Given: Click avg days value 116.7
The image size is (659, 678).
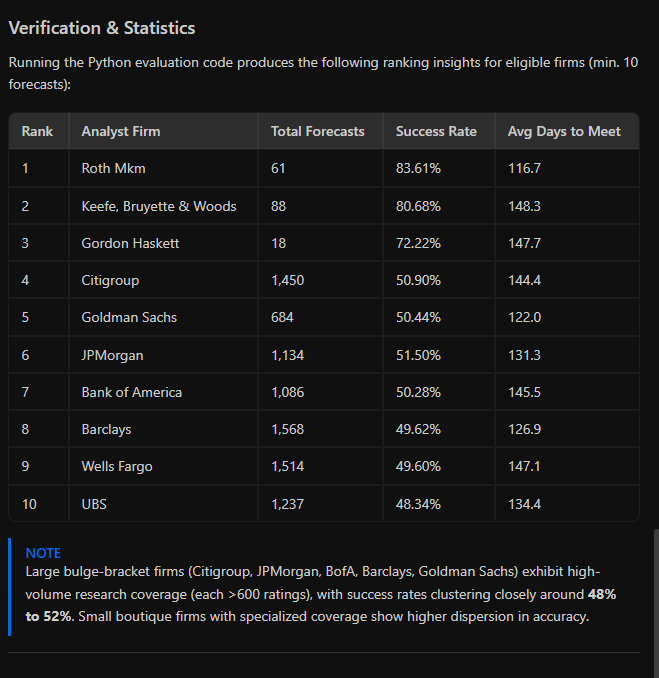Looking at the screenshot, I should click(x=524, y=168).
